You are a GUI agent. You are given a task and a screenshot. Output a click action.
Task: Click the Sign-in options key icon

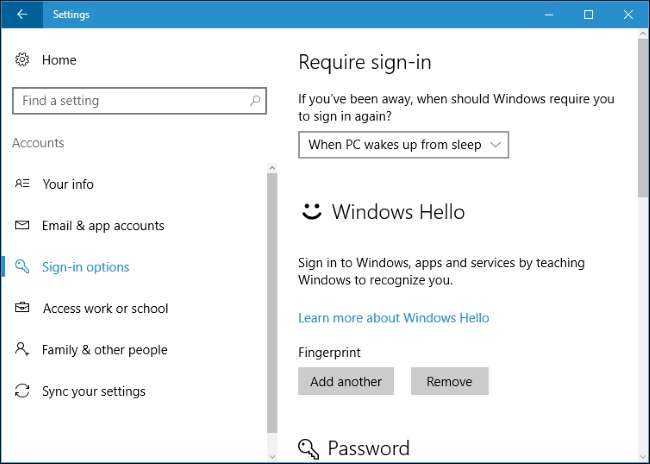(22, 267)
